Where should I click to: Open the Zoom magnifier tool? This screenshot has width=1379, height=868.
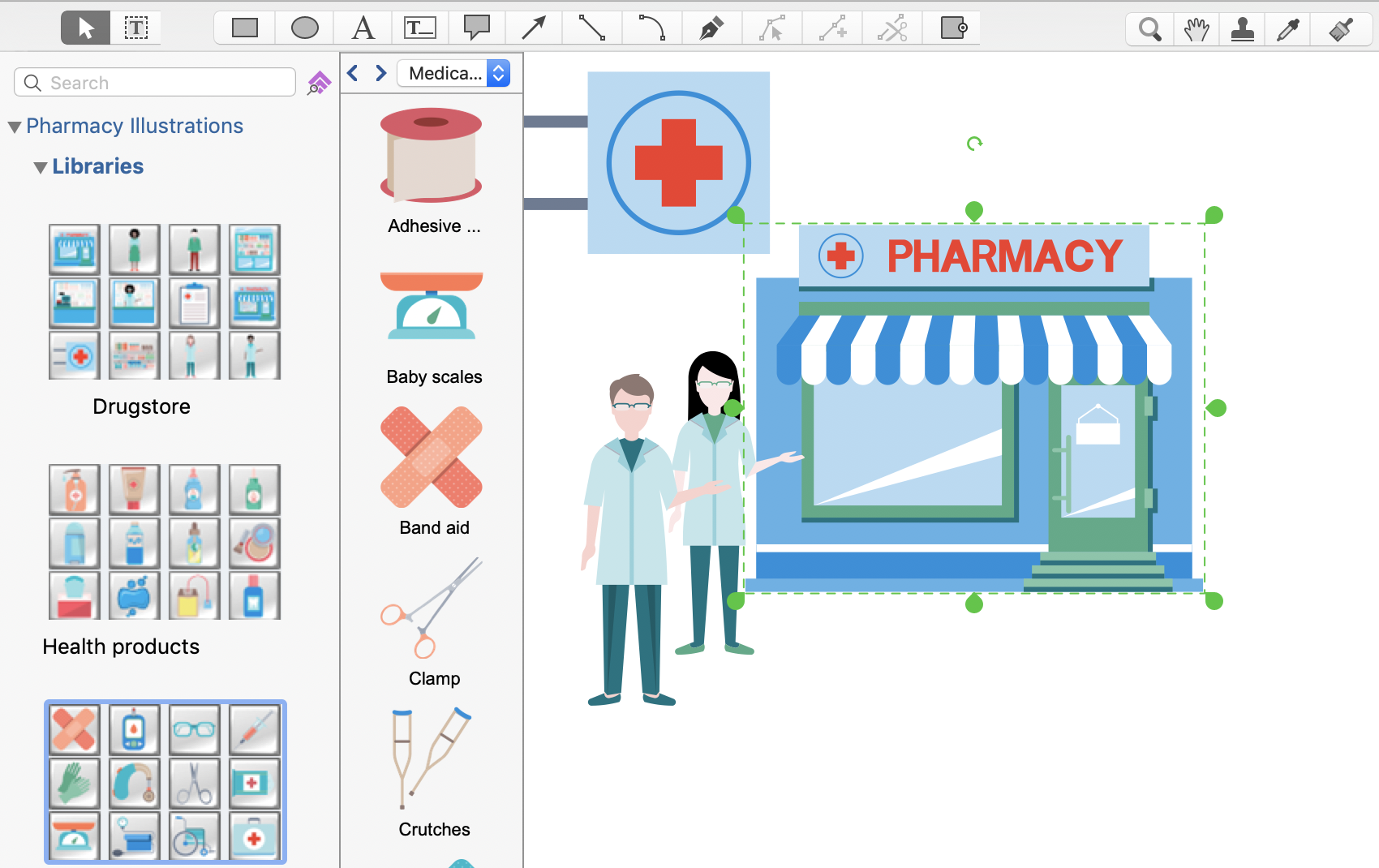point(1149,30)
